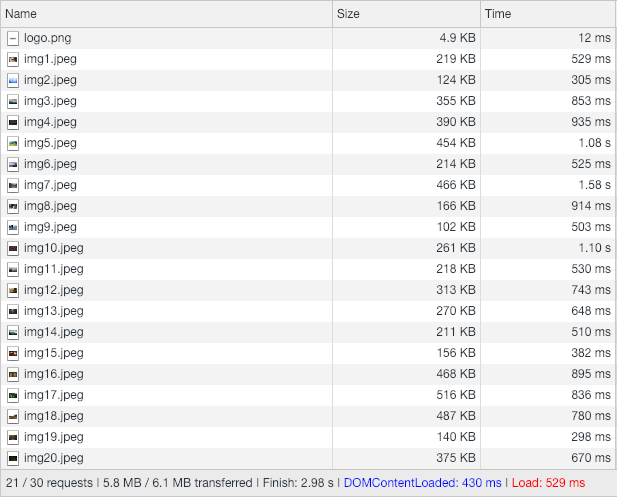Click the img8.jpeg thumbnail icon
This screenshot has width=617, height=497.
[13, 206]
